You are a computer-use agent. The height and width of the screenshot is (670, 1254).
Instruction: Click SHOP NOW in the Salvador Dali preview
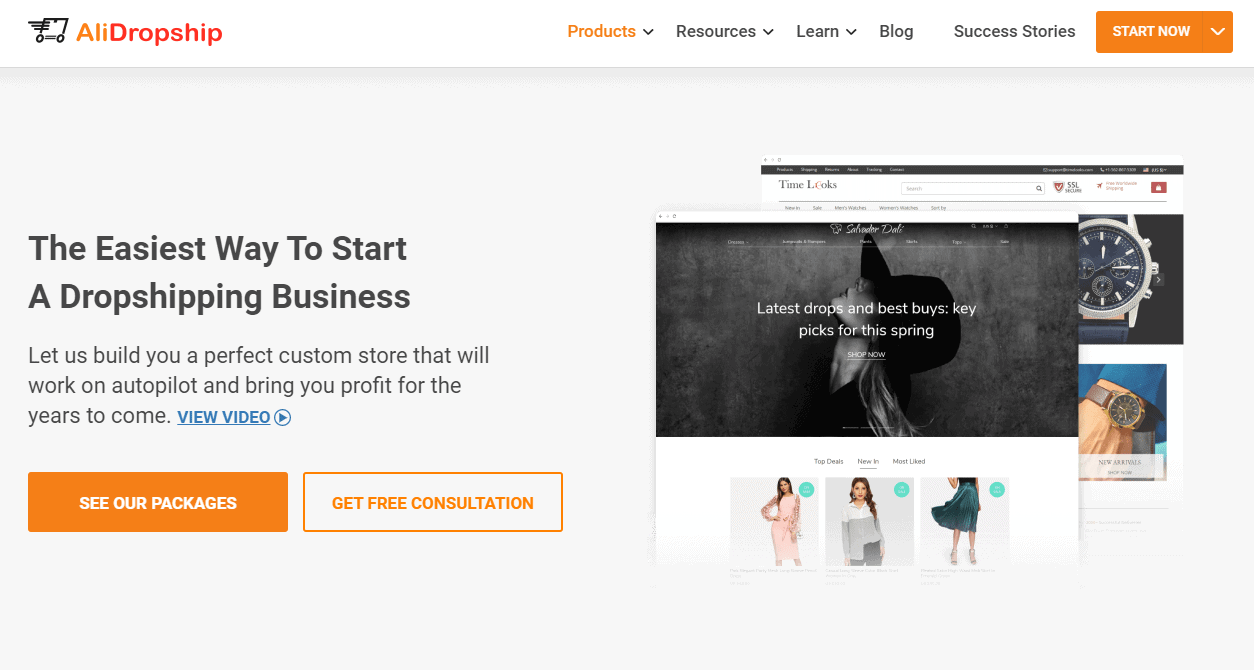coord(866,355)
